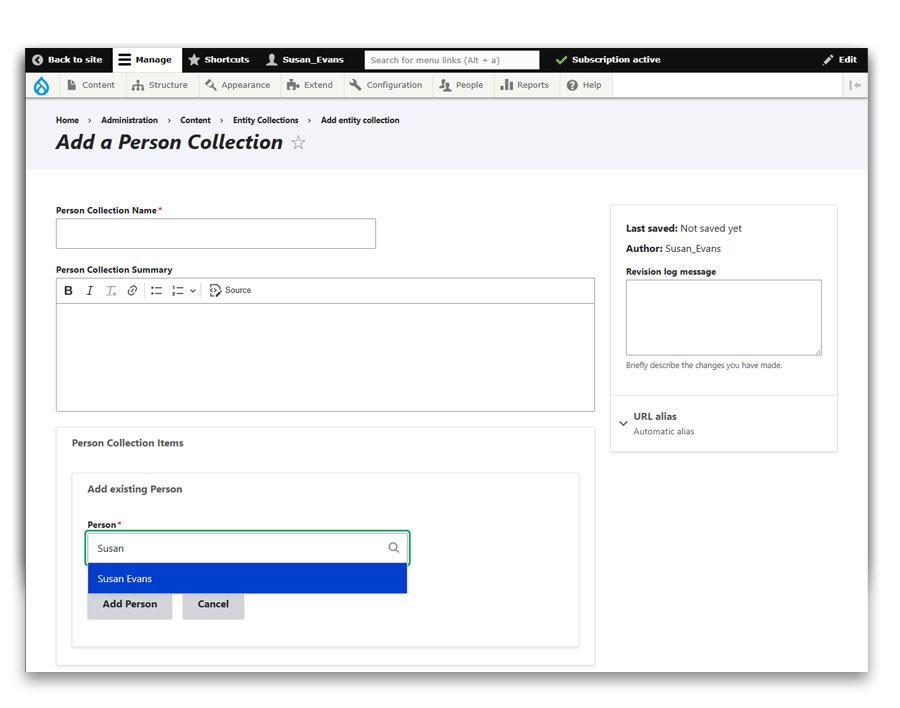Toggle italic formatting in the summary editor
The height and width of the screenshot is (708, 900).
click(89, 291)
